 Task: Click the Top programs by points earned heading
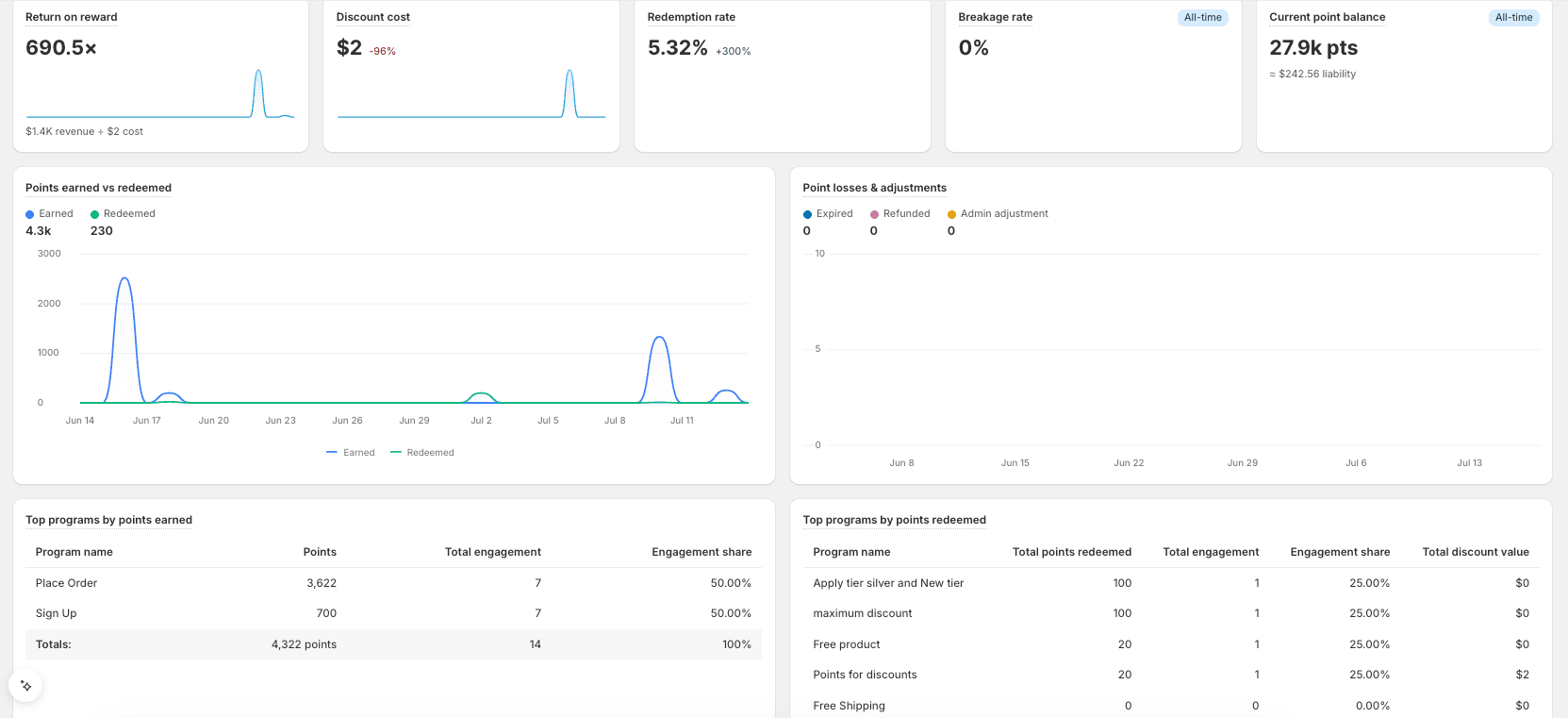click(x=109, y=520)
